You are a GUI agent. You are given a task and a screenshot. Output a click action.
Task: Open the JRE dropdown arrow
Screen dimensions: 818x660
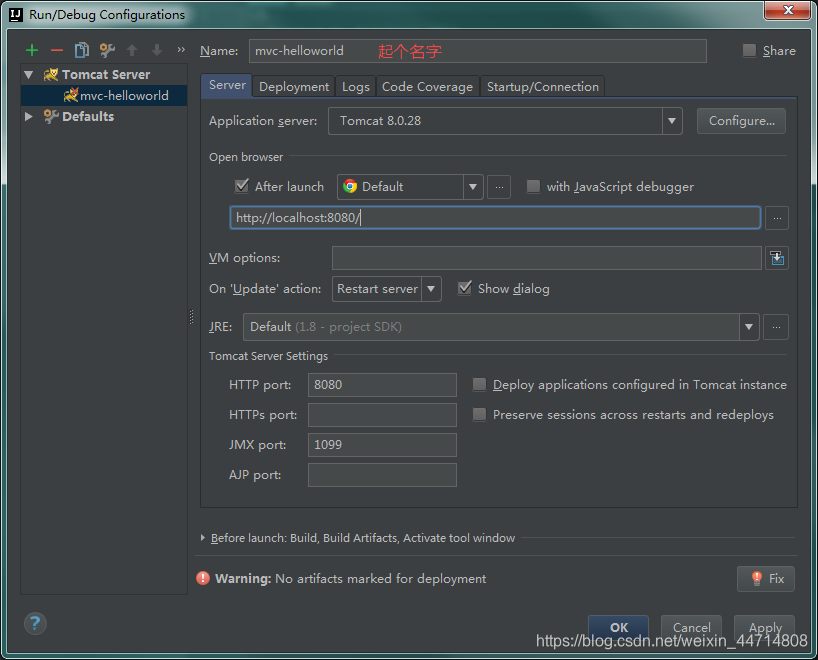[x=749, y=327]
